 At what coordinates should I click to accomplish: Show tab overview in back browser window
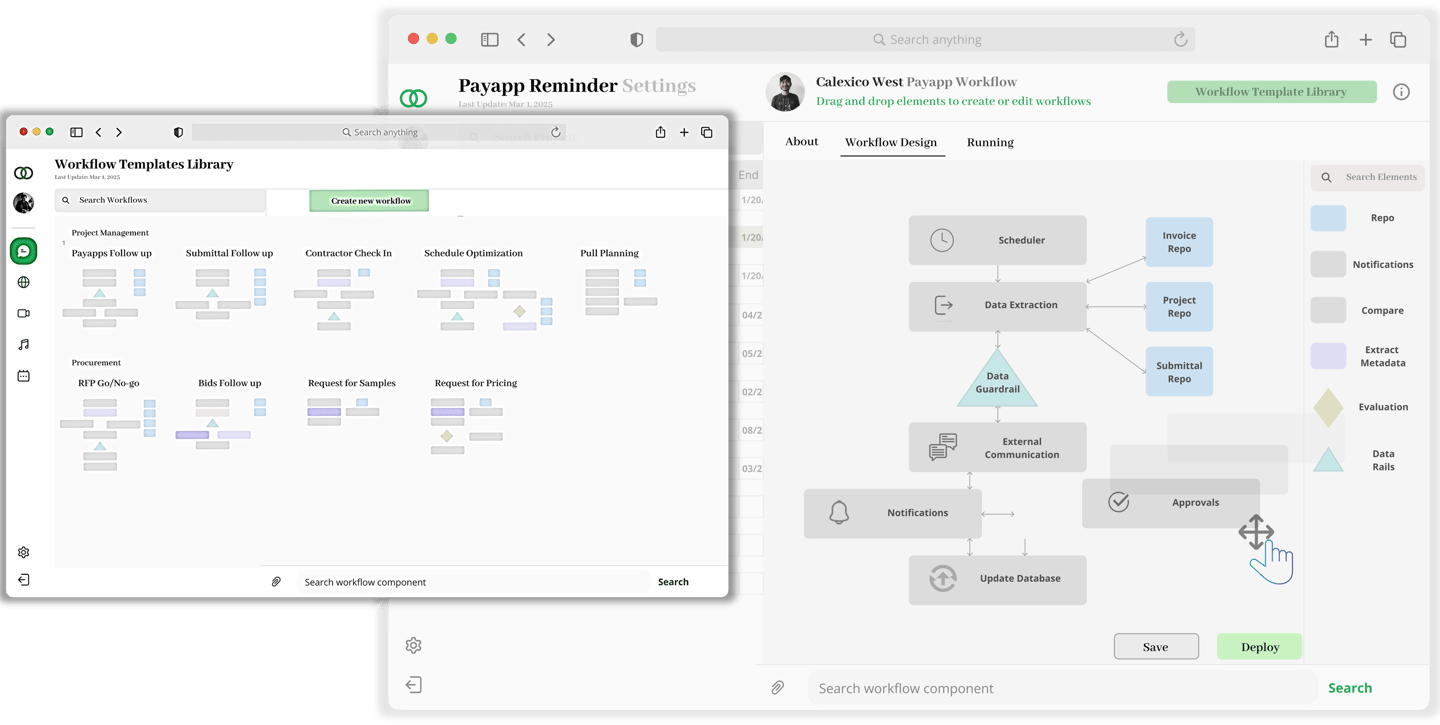point(1398,40)
